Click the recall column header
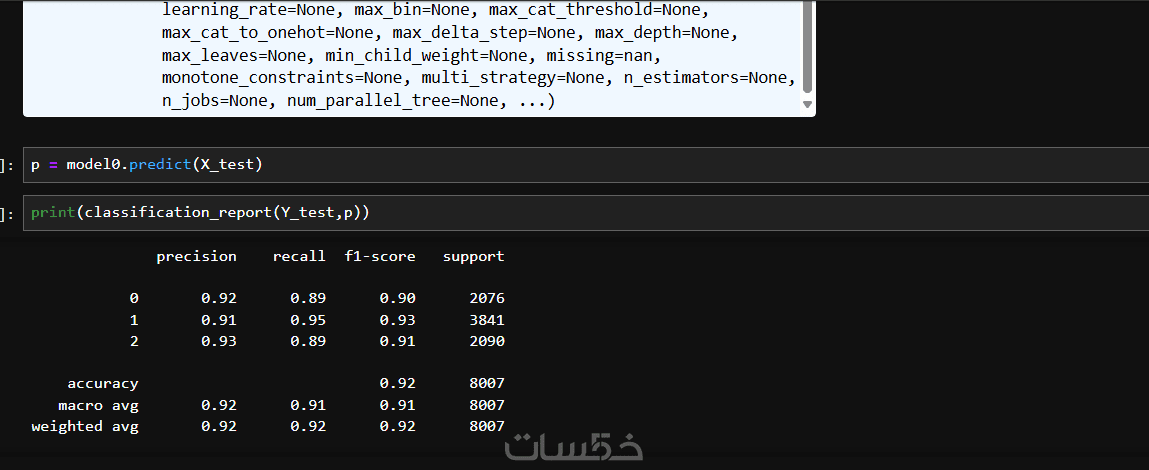 (299, 256)
